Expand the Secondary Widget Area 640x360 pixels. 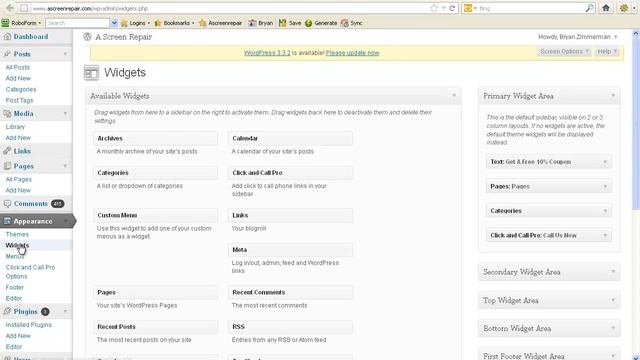(549, 272)
